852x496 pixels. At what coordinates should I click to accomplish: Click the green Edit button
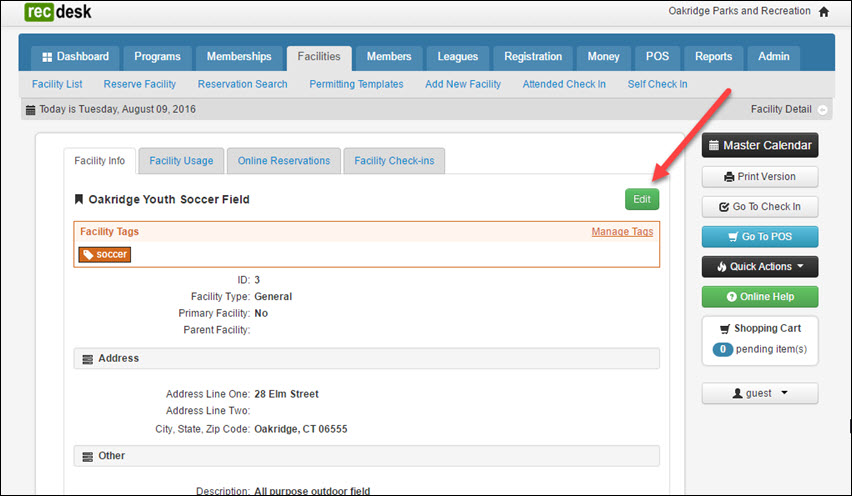(642, 199)
